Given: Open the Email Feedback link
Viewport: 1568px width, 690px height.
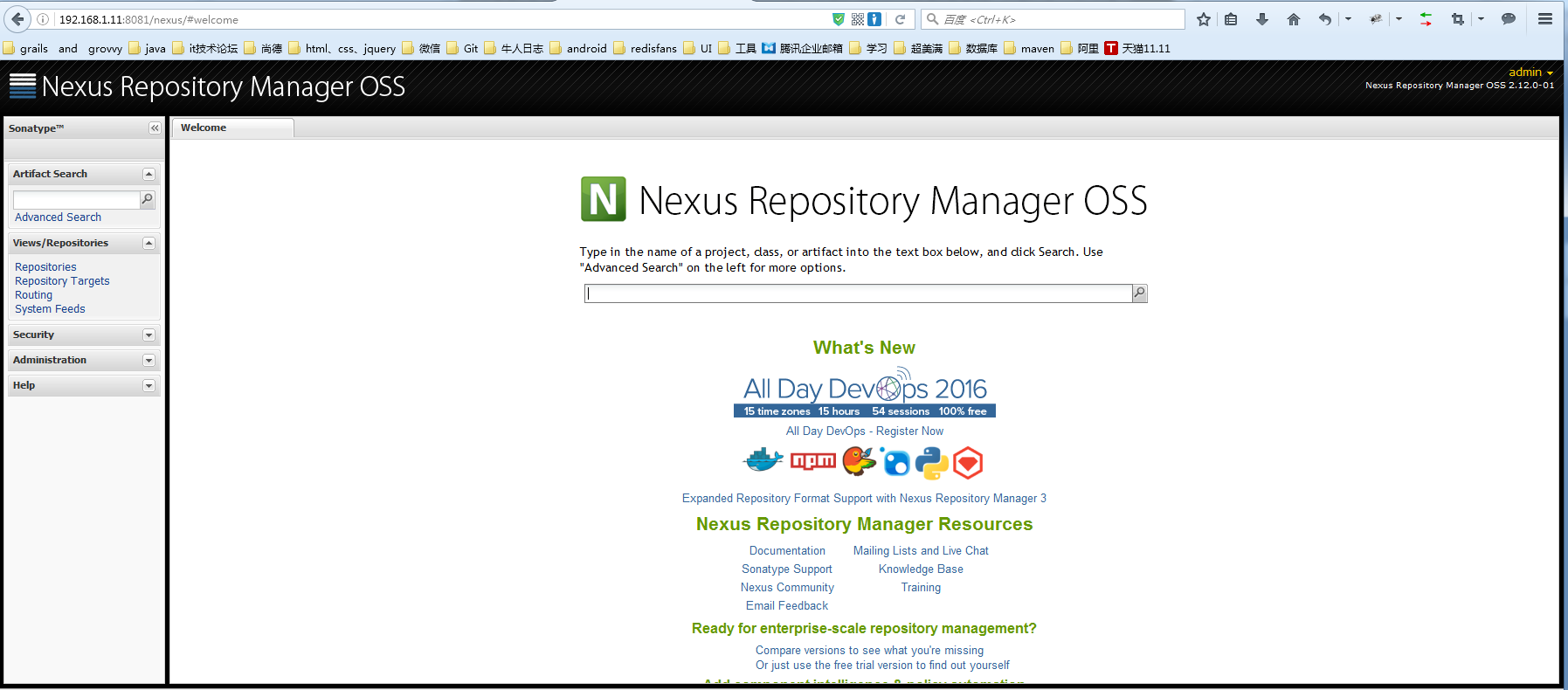Looking at the screenshot, I should [x=787, y=606].
